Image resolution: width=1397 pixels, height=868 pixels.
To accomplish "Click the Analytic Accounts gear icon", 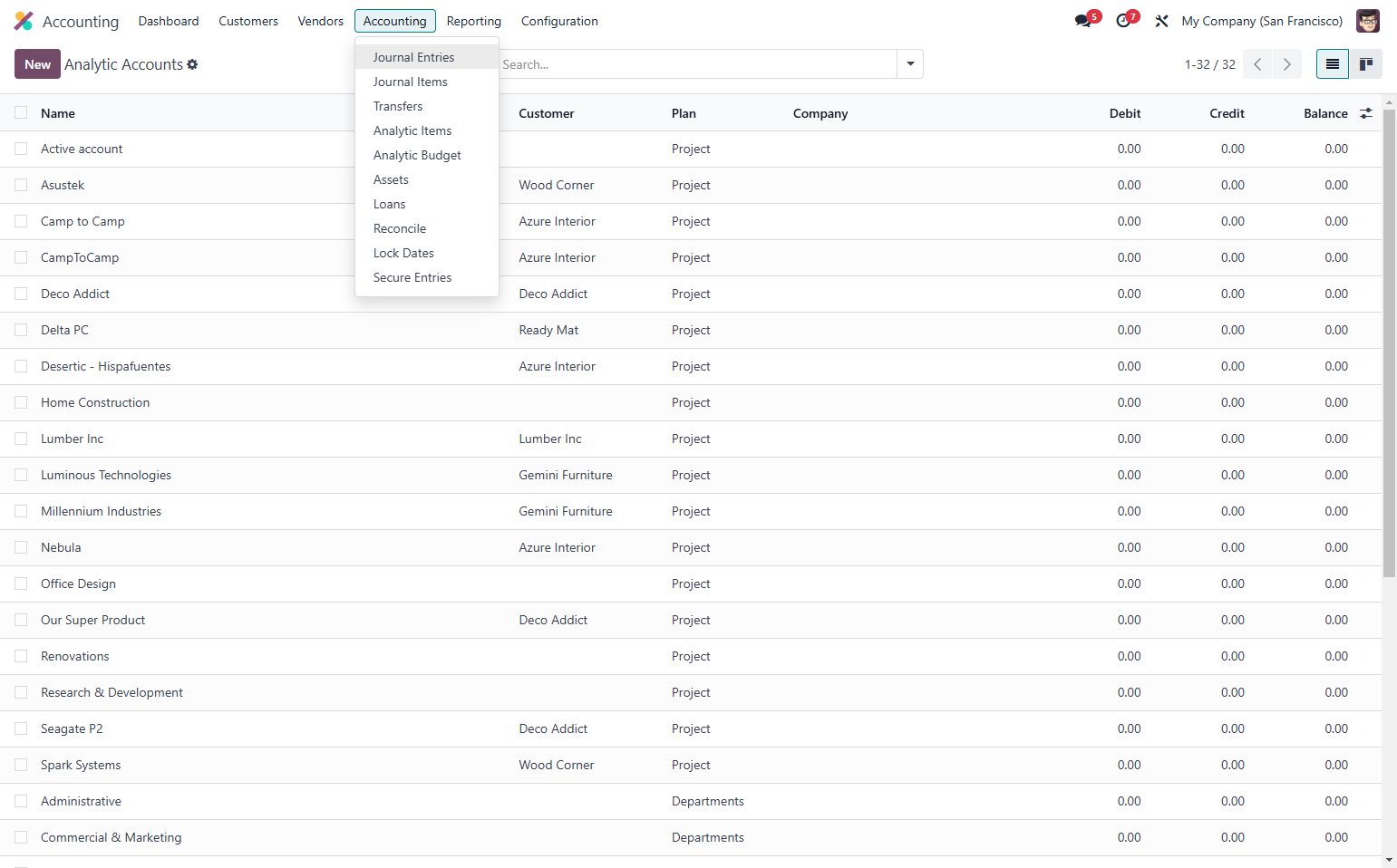I will click(192, 64).
